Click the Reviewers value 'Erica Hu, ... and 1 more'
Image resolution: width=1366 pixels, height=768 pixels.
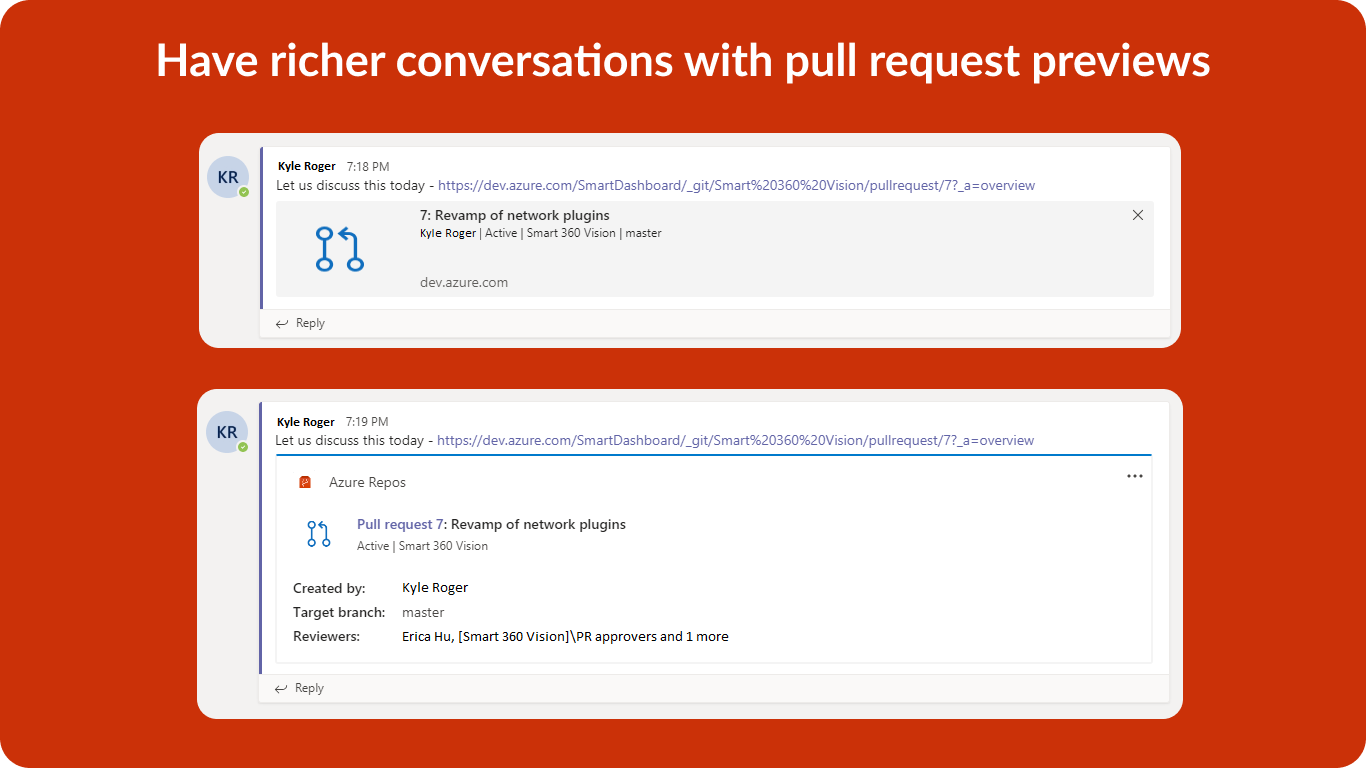[565, 636]
